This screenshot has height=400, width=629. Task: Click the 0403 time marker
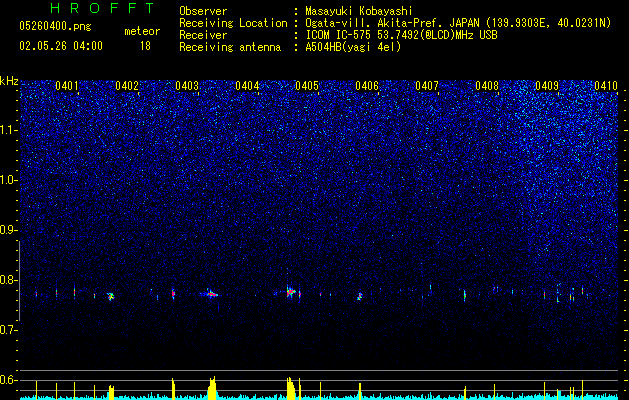187,86
